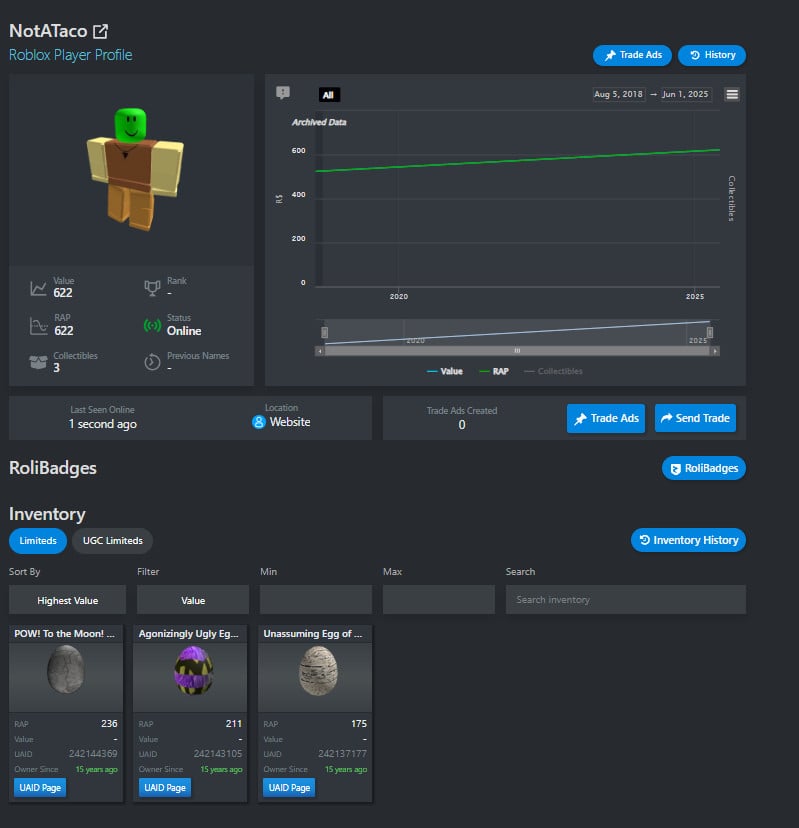This screenshot has height=828, width=799.
Task: Open UAID Page for Unassuming Egg
Action: [289, 787]
